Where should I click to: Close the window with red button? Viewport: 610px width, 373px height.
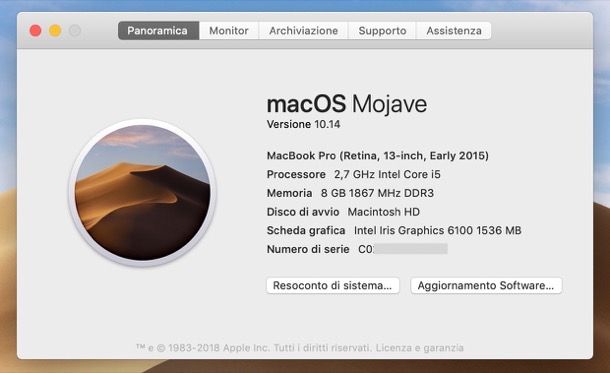tap(35, 30)
